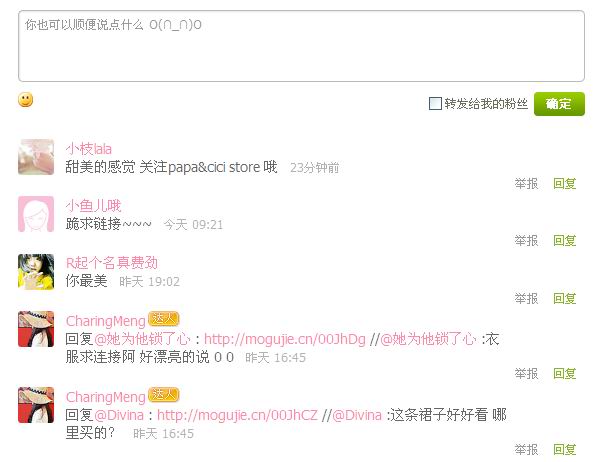
Task: Open the 小鱼儿哦 profile link
Action: (x=93, y=206)
